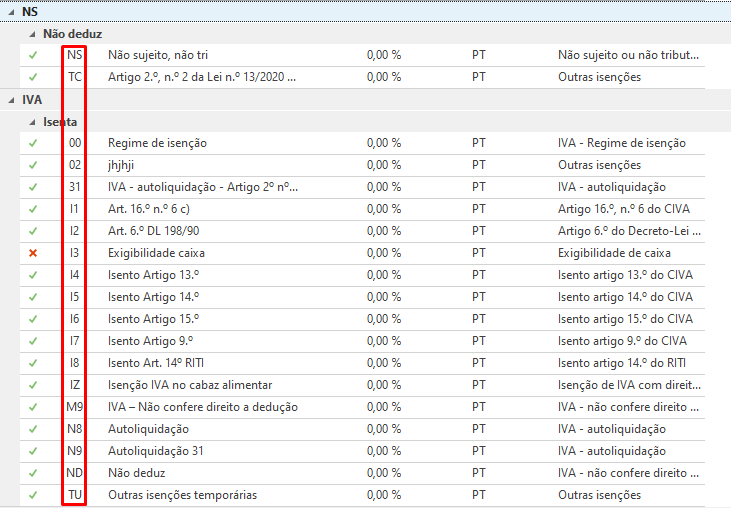Screen dimensions: 731x508
Task: Click the red X icon on row I3
Action: [33, 253]
